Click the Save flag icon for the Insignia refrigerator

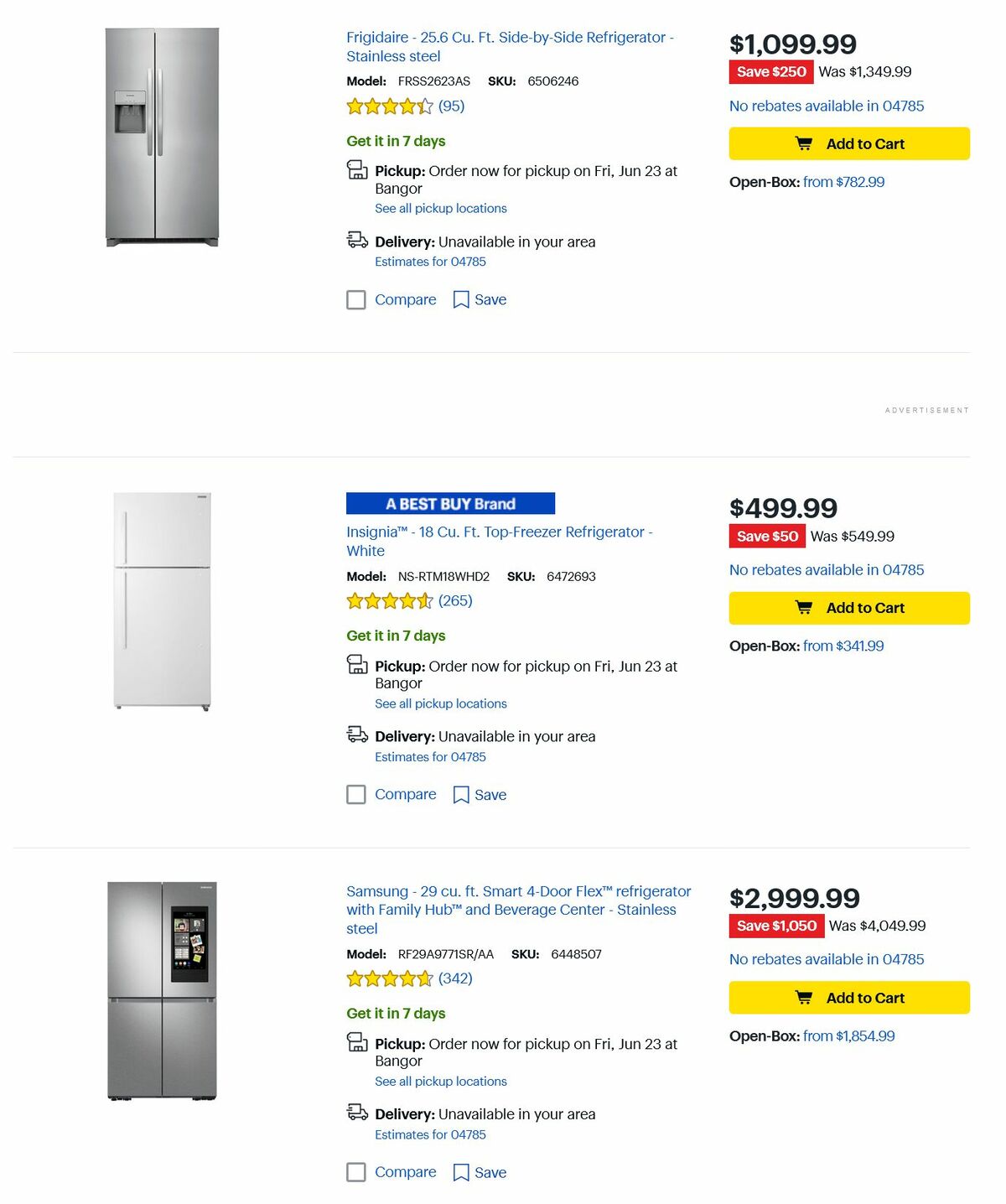click(461, 794)
